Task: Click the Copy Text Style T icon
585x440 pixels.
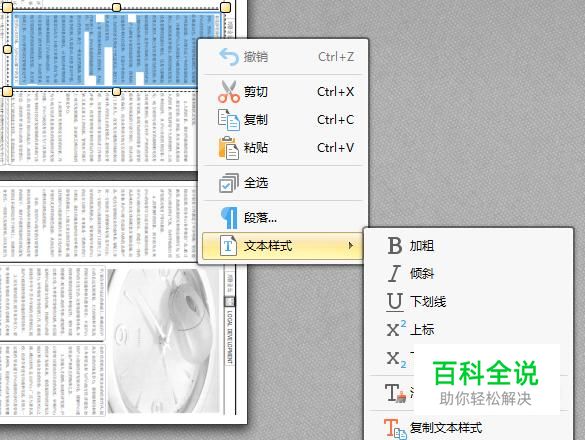Action: pyautogui.click(x=395, y=428)
